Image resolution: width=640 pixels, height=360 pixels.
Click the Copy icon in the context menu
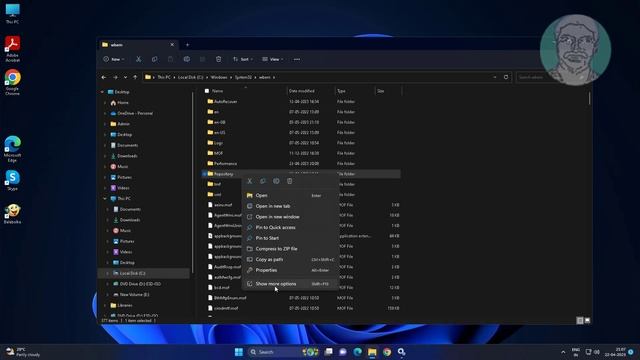coord(263,181)
